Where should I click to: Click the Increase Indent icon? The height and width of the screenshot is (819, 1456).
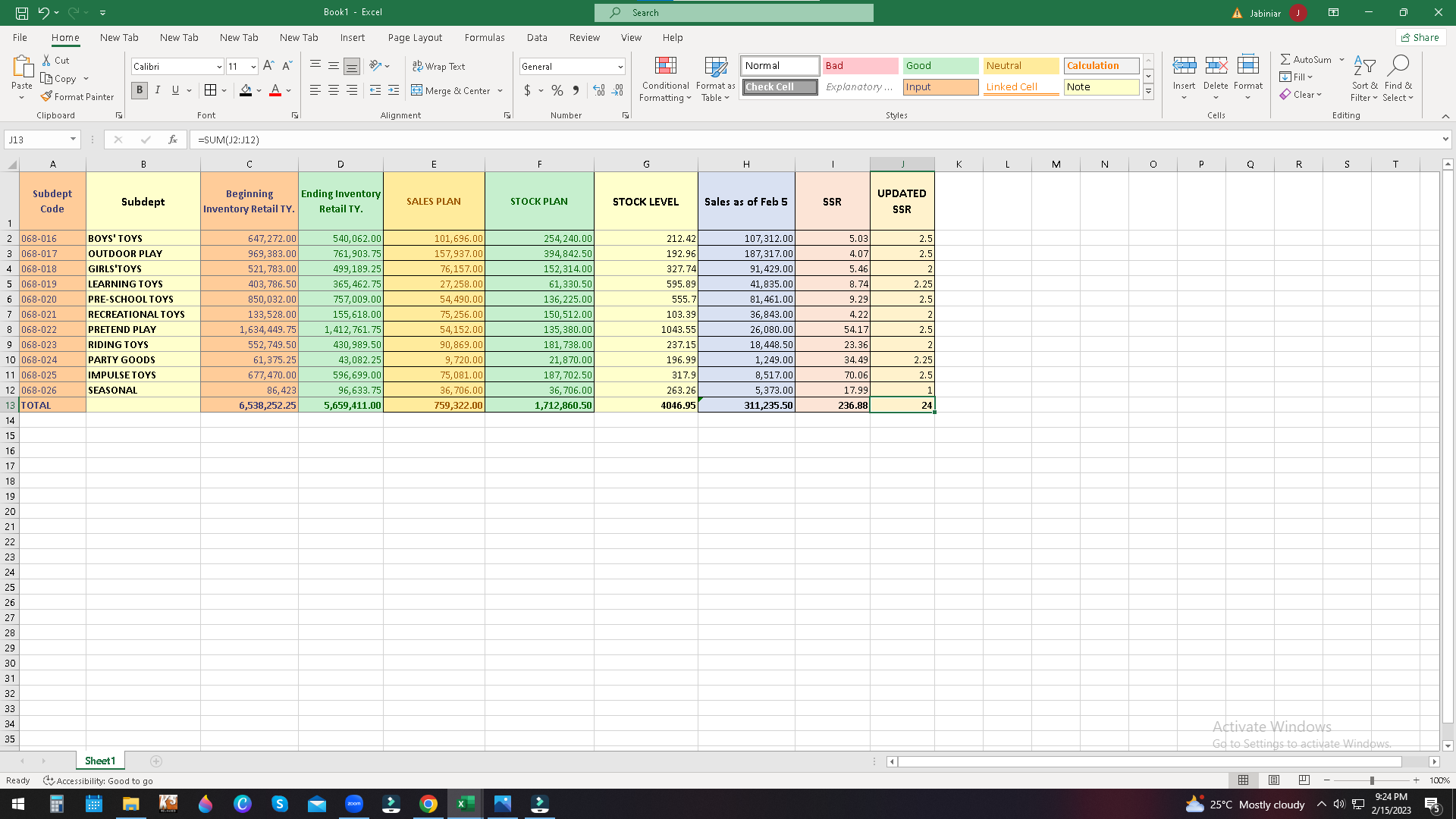[x=394, y=90]
